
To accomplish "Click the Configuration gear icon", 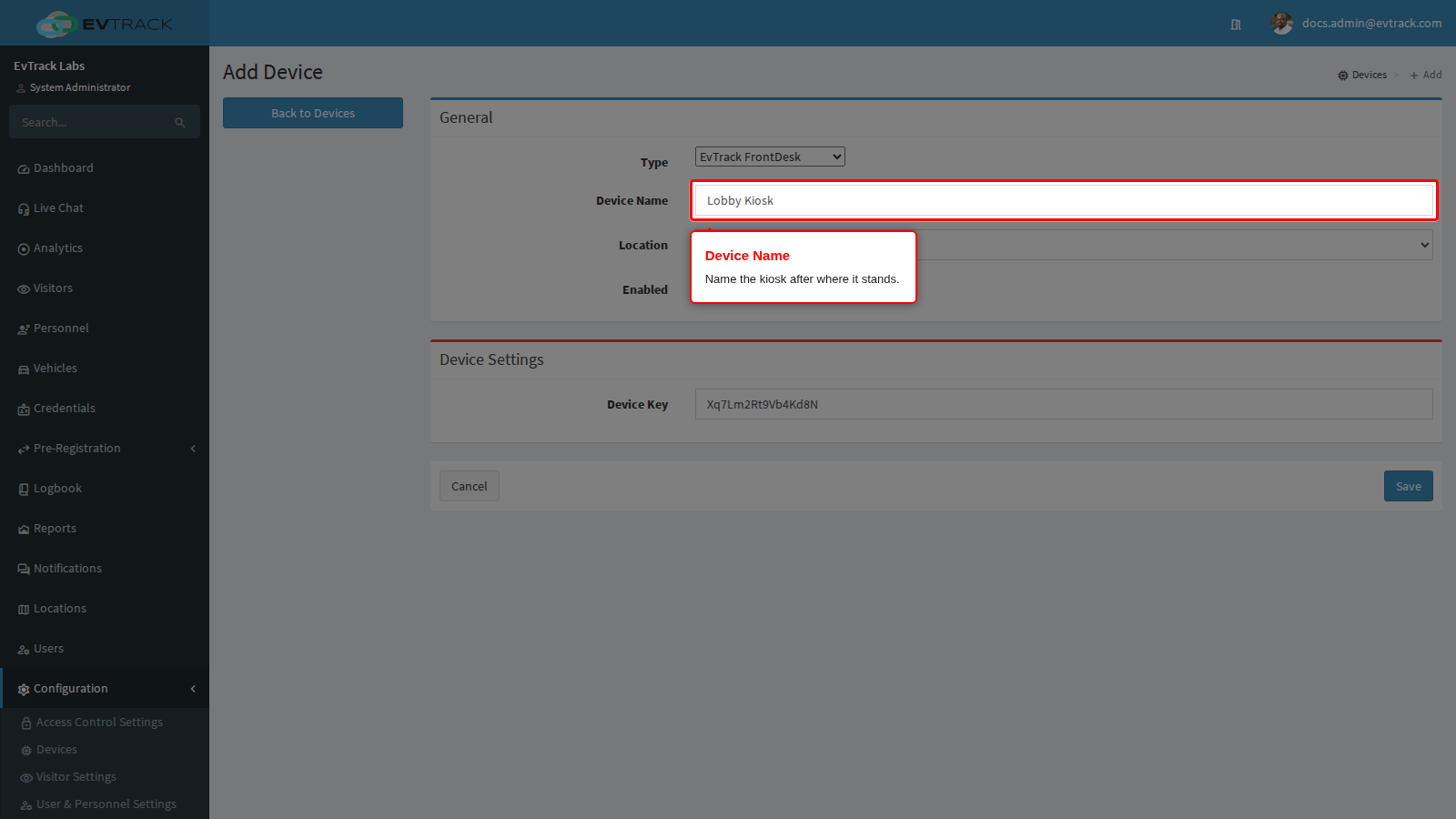I will click(24, 690).
